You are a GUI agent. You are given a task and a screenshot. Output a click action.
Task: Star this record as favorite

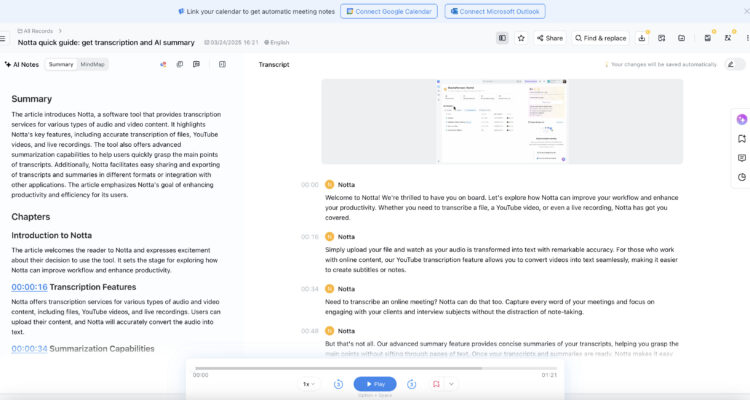pos(521,38)
